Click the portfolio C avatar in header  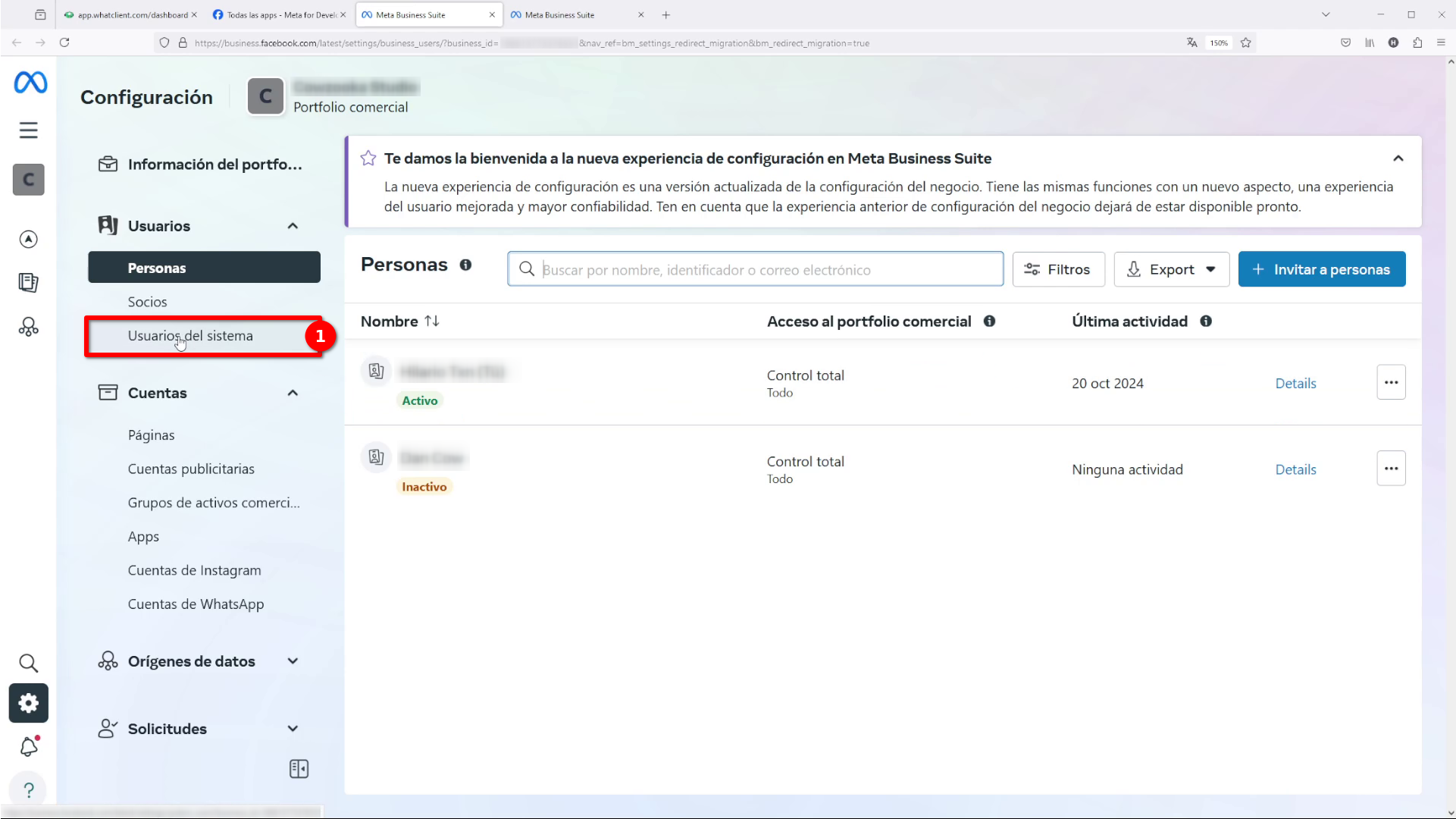265,96
